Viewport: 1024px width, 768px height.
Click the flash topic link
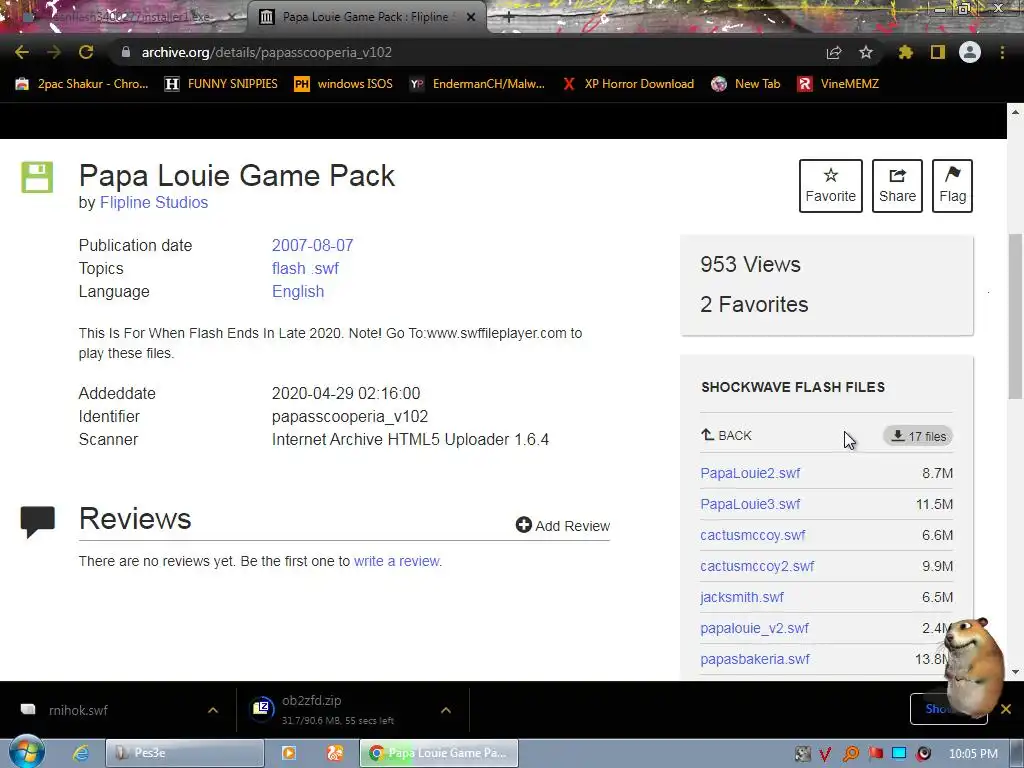point(289,268)
